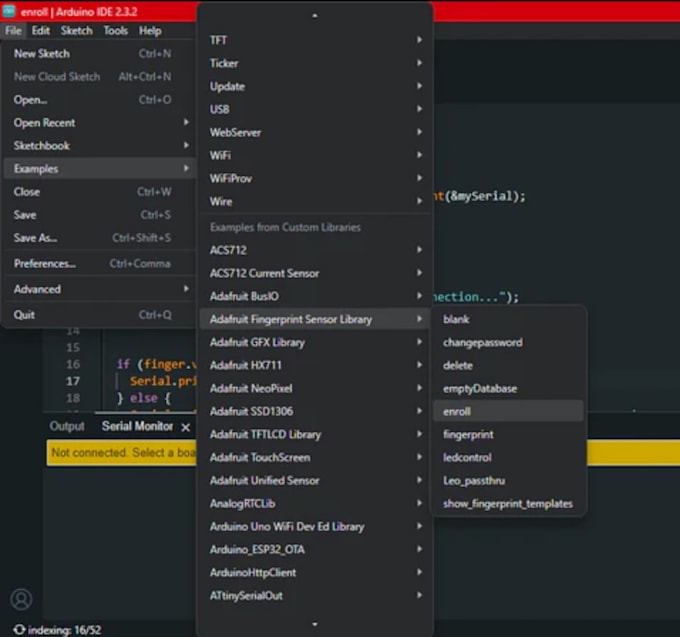Expand the Open Recent submenu
The height and width of the screenshot is (637, 680).
coord(99,123)
